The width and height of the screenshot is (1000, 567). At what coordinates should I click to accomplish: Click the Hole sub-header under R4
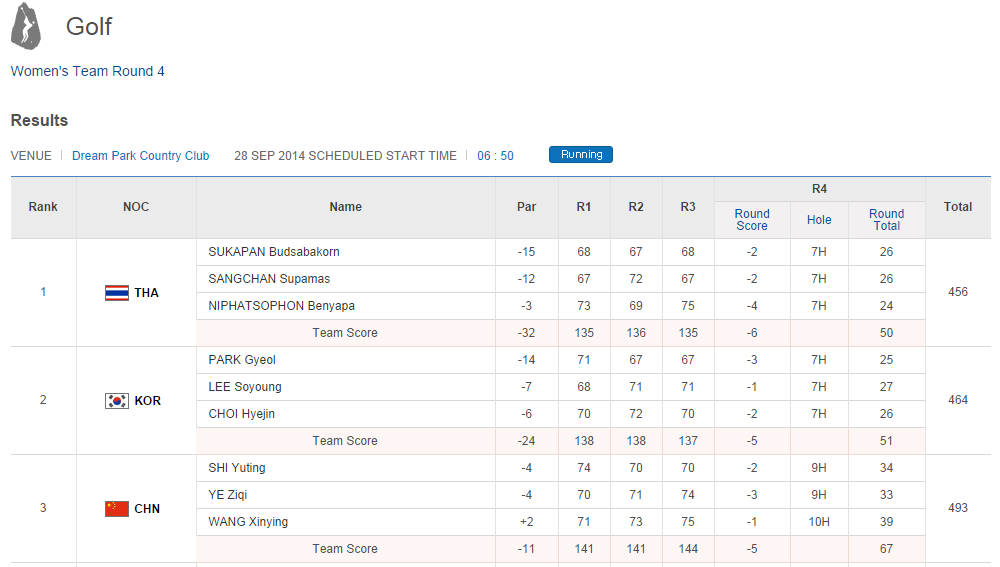coord(819,220)
